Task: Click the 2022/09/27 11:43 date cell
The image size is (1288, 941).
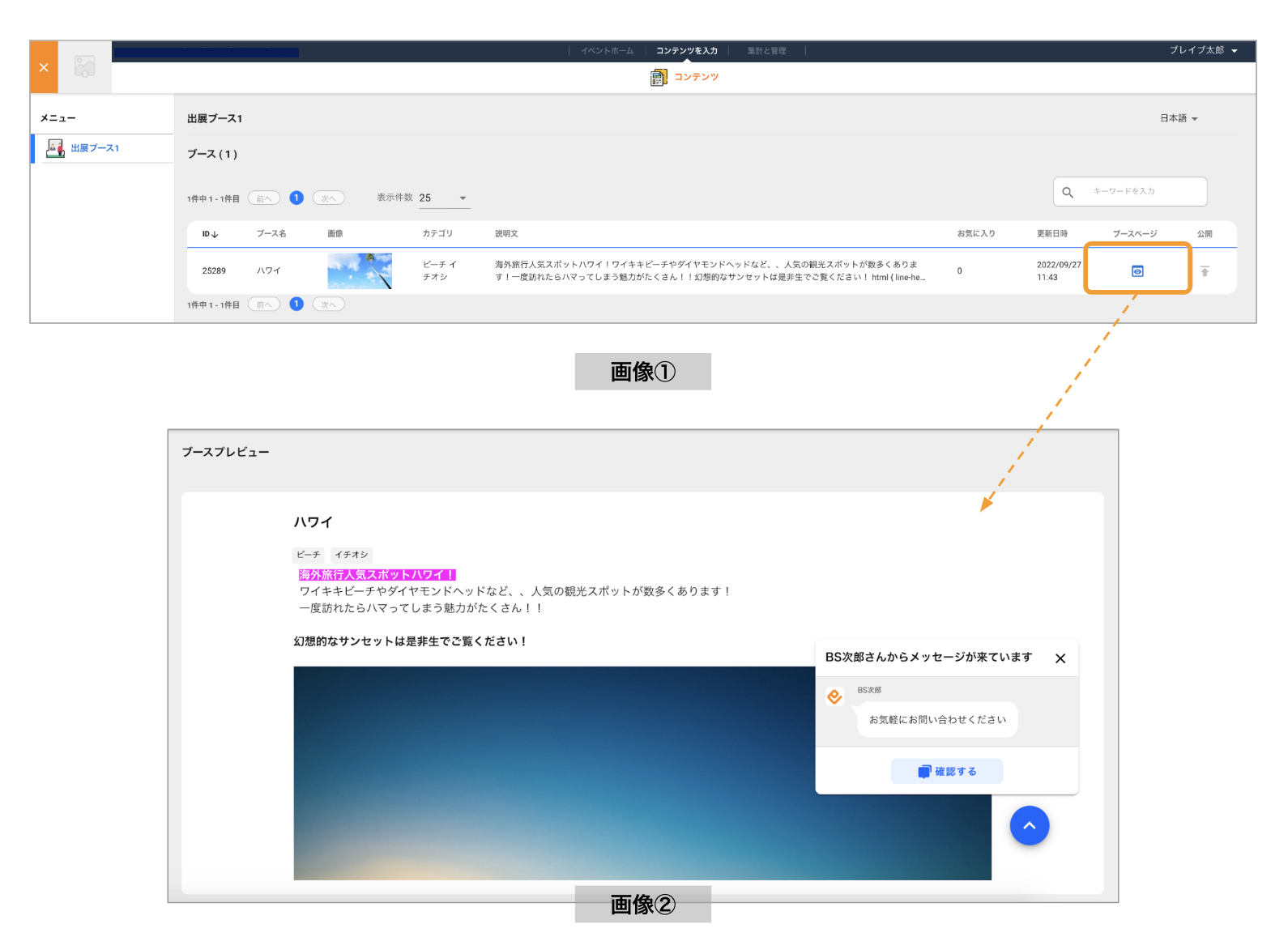Action: [x=1059, y=271]
